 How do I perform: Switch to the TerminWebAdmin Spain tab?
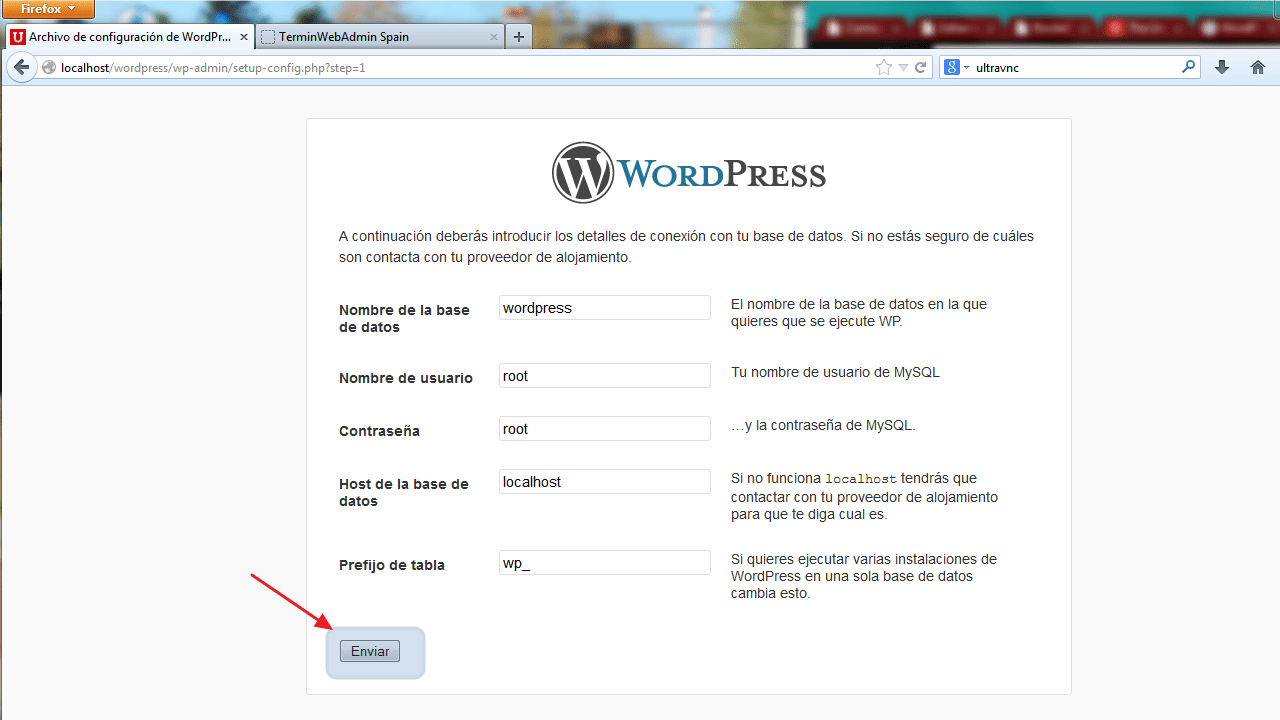pyautogui.click(x=380, y=37)
